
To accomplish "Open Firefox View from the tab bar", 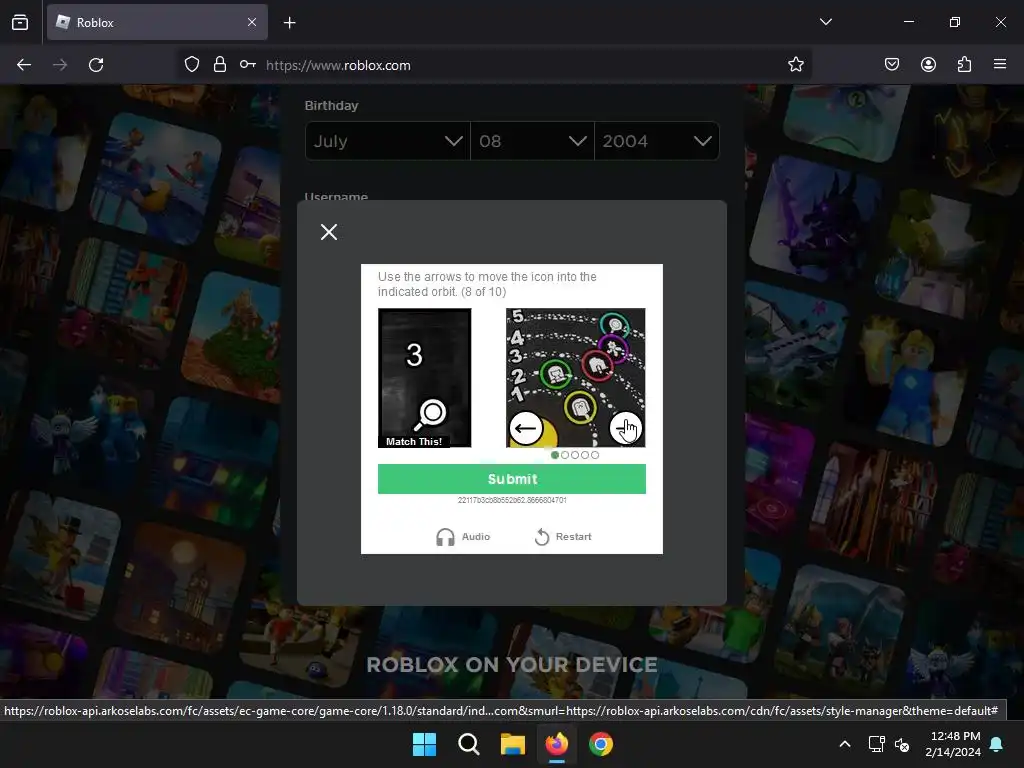I will 20,22.
